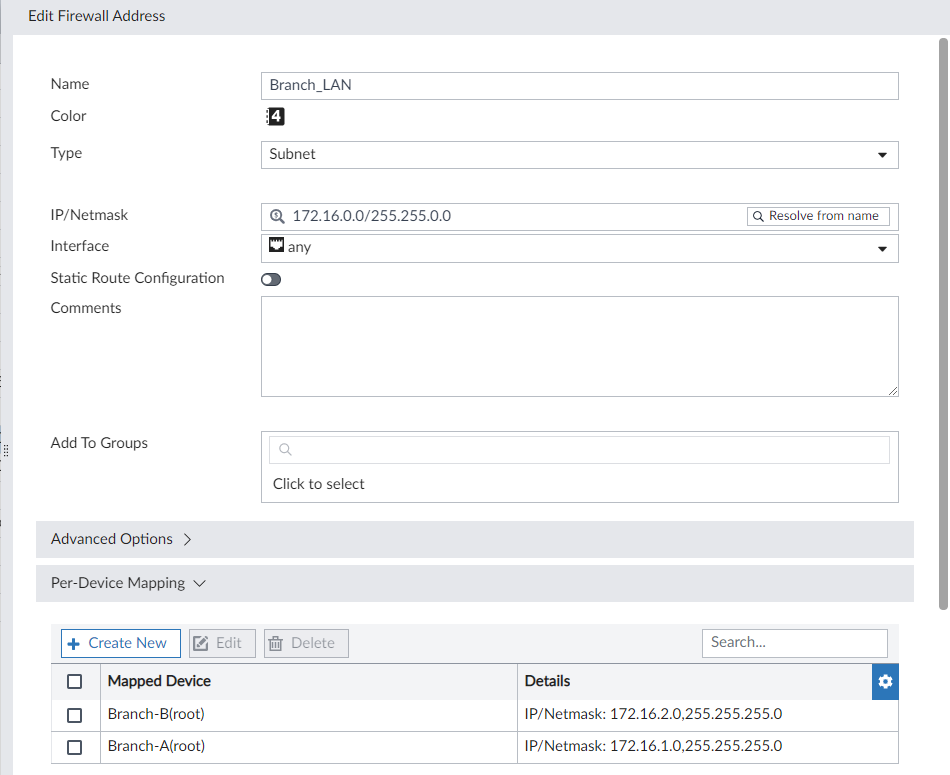This screenshot has height=775, width=950.
Task: Click the search icon inside Add To Groups
Action: click(x=285, y=449)
